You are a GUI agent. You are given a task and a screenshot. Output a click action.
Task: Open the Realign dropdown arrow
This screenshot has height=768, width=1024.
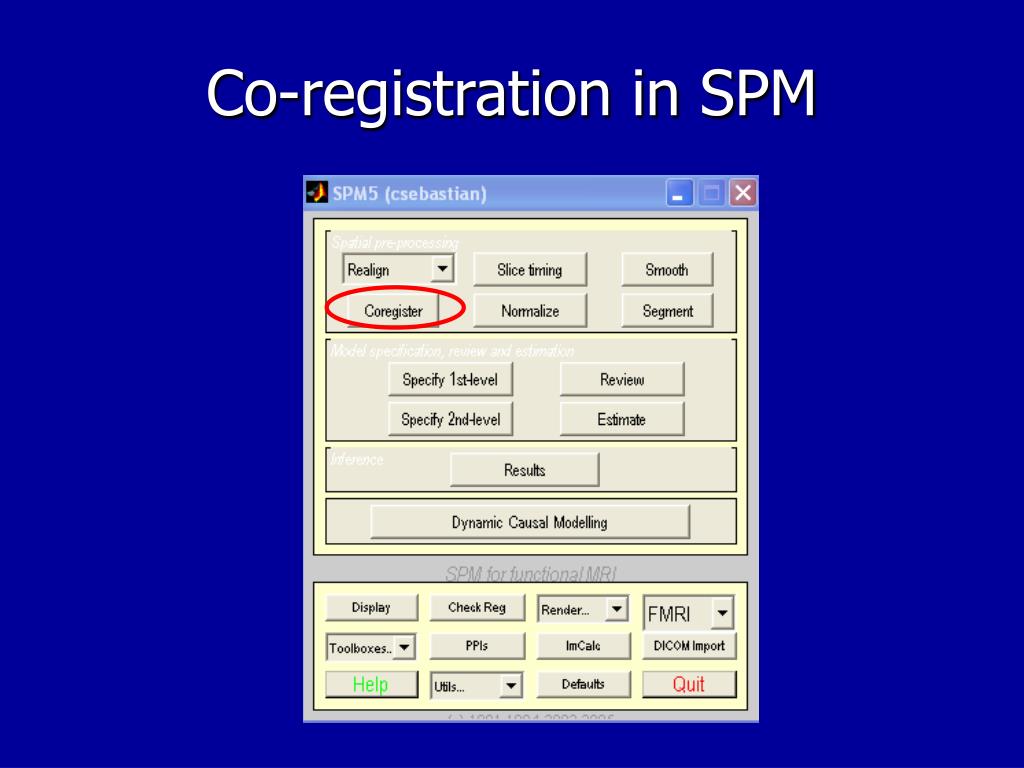[x=442, y=269]
